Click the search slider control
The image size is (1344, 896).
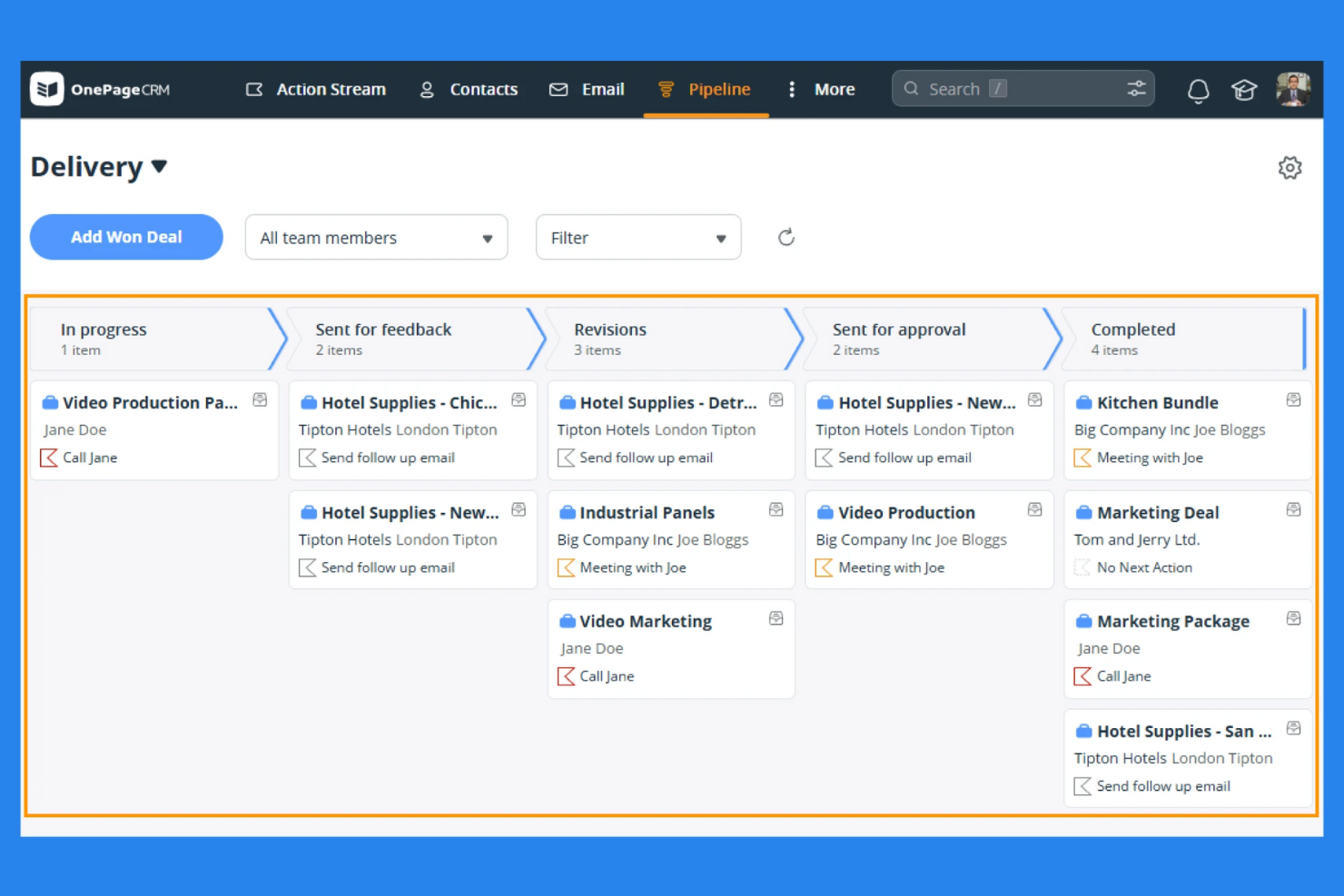click(1136, 88)
